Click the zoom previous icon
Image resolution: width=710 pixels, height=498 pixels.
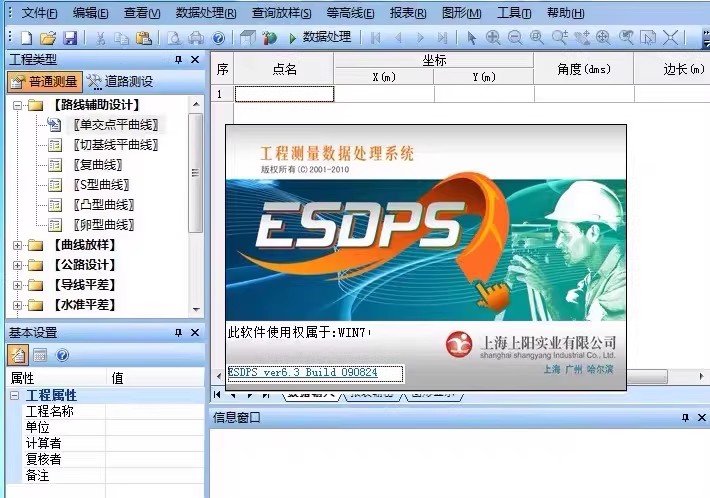tap(626, 38)
